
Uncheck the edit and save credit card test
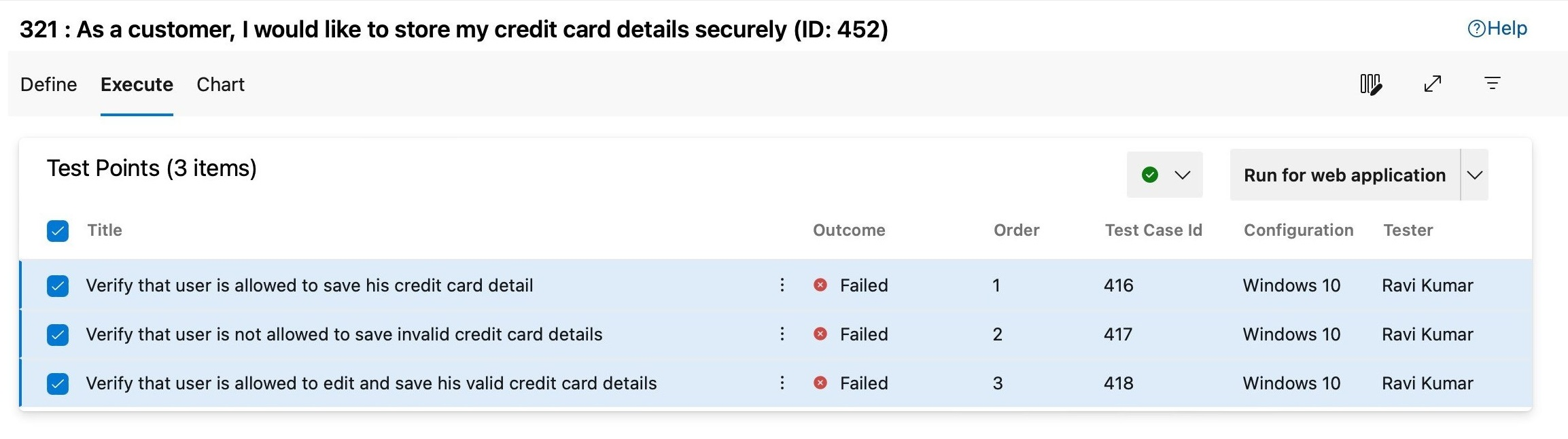pyautogui.click(x=58, y=384)
